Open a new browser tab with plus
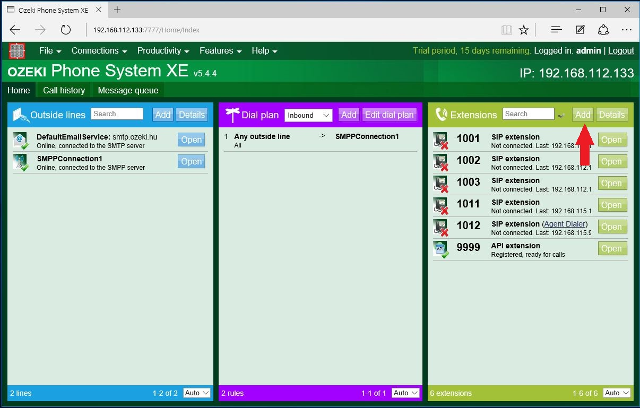The height and width of the screenshot is (408, 640). point(117,9)
